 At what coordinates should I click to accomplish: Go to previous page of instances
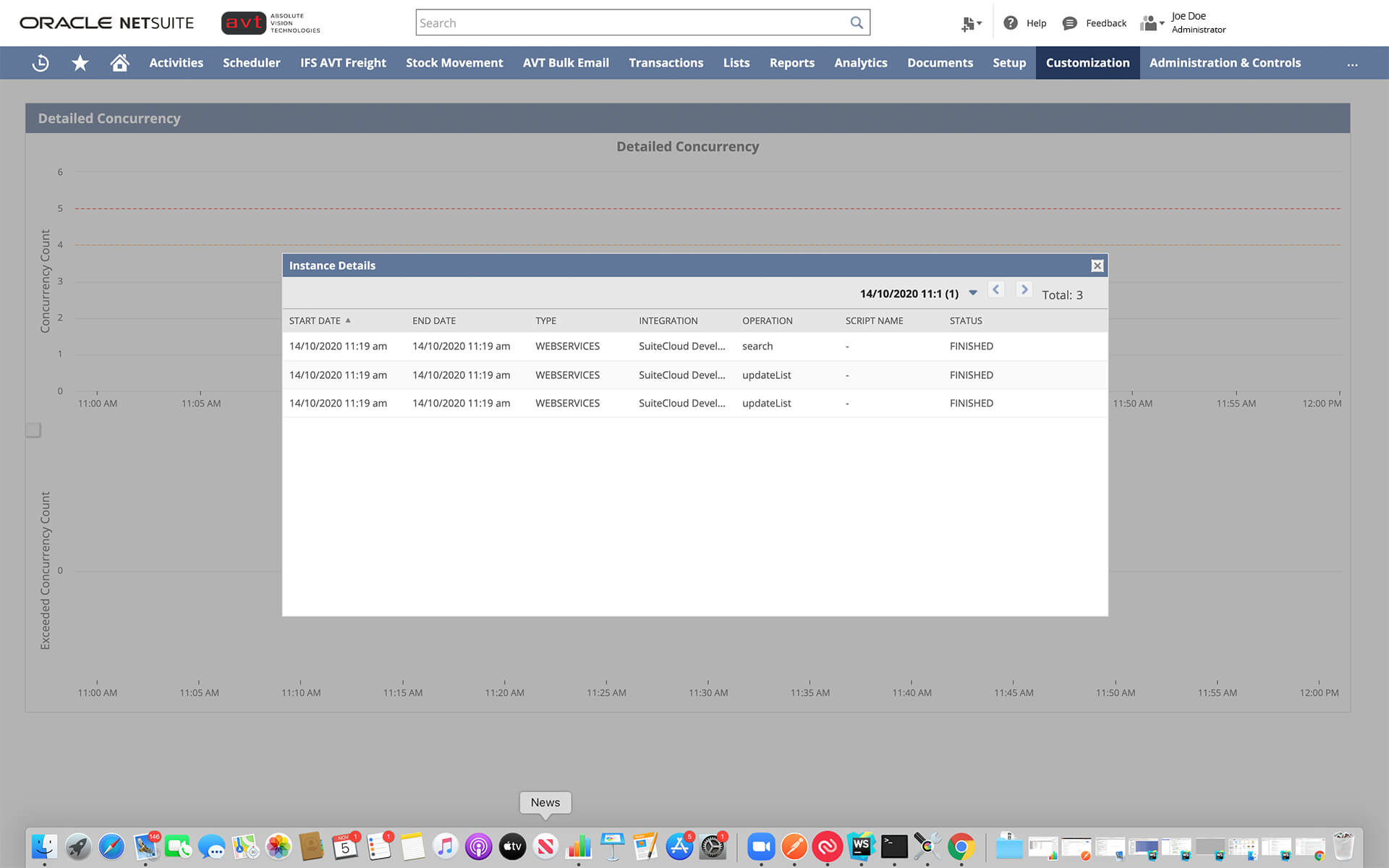coord(996,290)
